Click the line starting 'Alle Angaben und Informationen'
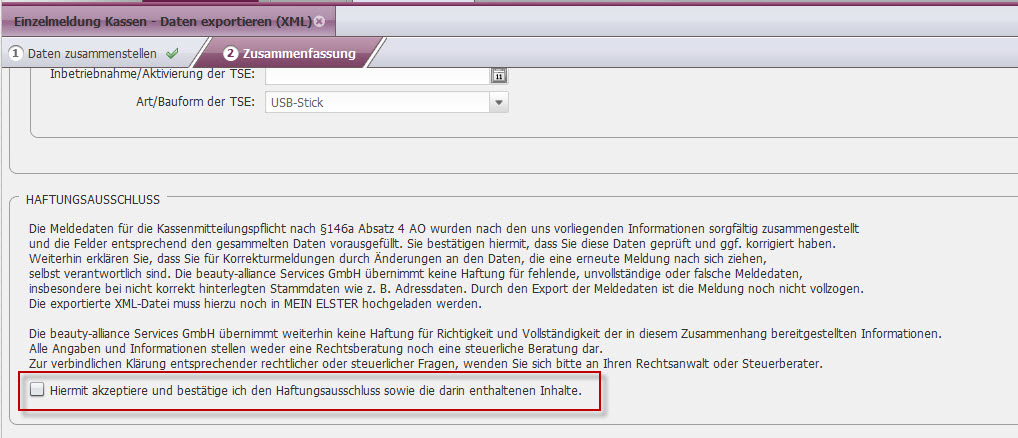1018x438 pixels. [x=317, y=348]
